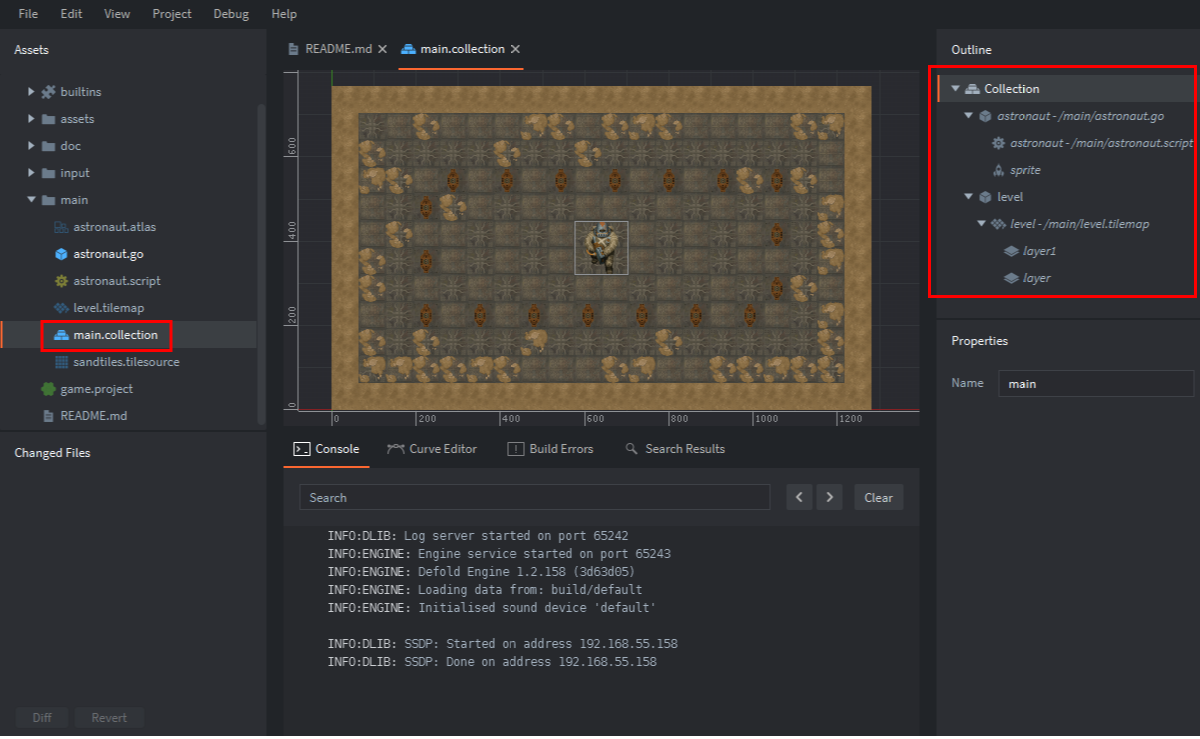Select the astronaut sprite in scene view
This screenshot has height=739, width=1200.
[x=601, y=247]
